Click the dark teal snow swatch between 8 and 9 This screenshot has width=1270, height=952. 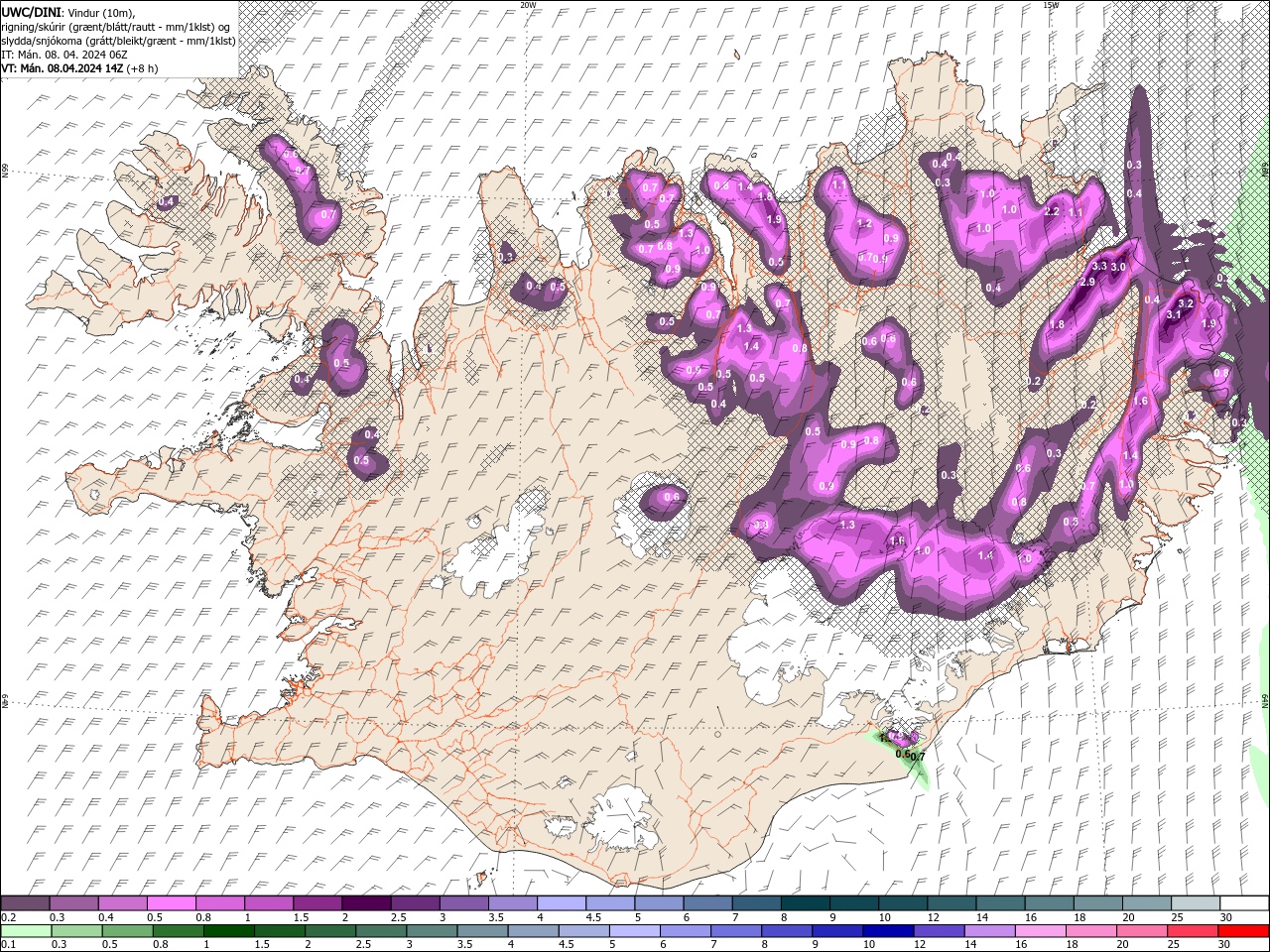pos(805,903)
